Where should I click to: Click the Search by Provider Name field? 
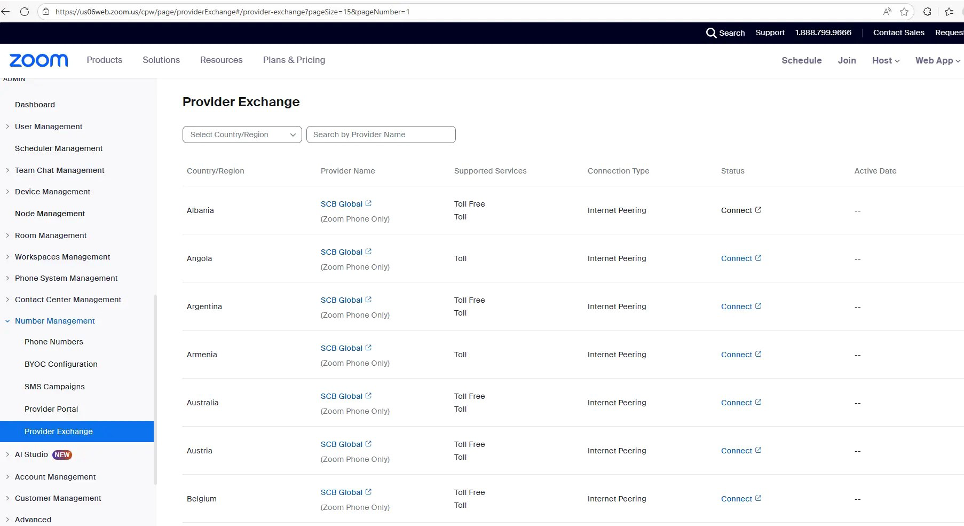(380, 134)
